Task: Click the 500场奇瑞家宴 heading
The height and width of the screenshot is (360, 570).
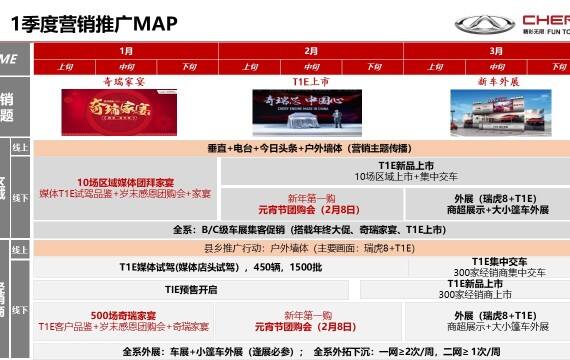Action: [123, 315]
